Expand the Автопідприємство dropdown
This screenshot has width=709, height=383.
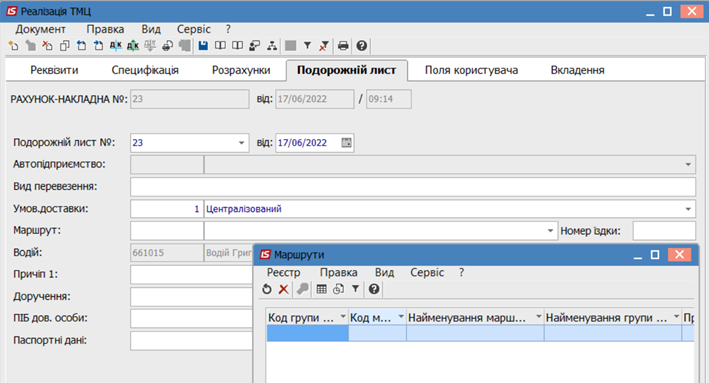click(688, 165)
